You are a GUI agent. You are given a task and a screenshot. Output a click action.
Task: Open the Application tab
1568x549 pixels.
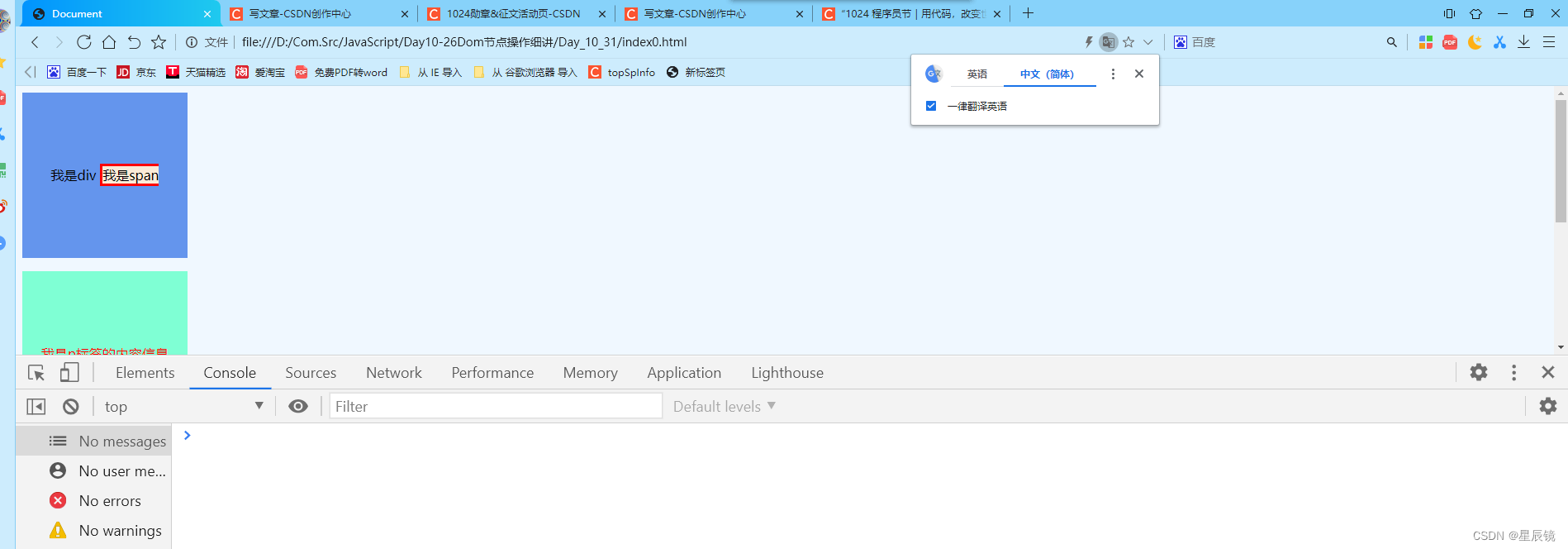click(684, 373)
